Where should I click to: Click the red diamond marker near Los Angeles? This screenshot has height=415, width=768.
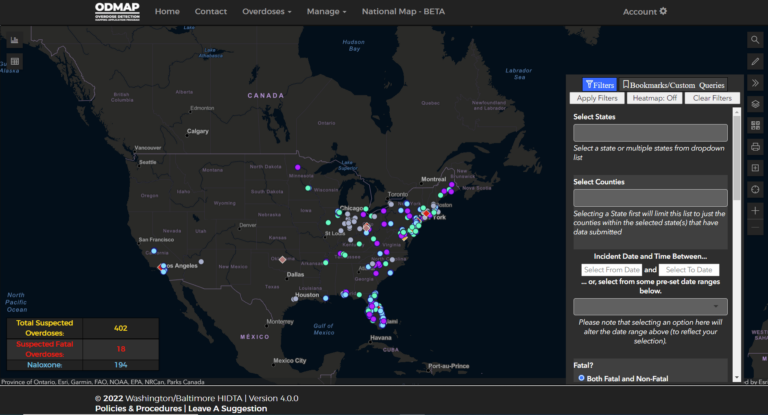click(x=160, y=268)
